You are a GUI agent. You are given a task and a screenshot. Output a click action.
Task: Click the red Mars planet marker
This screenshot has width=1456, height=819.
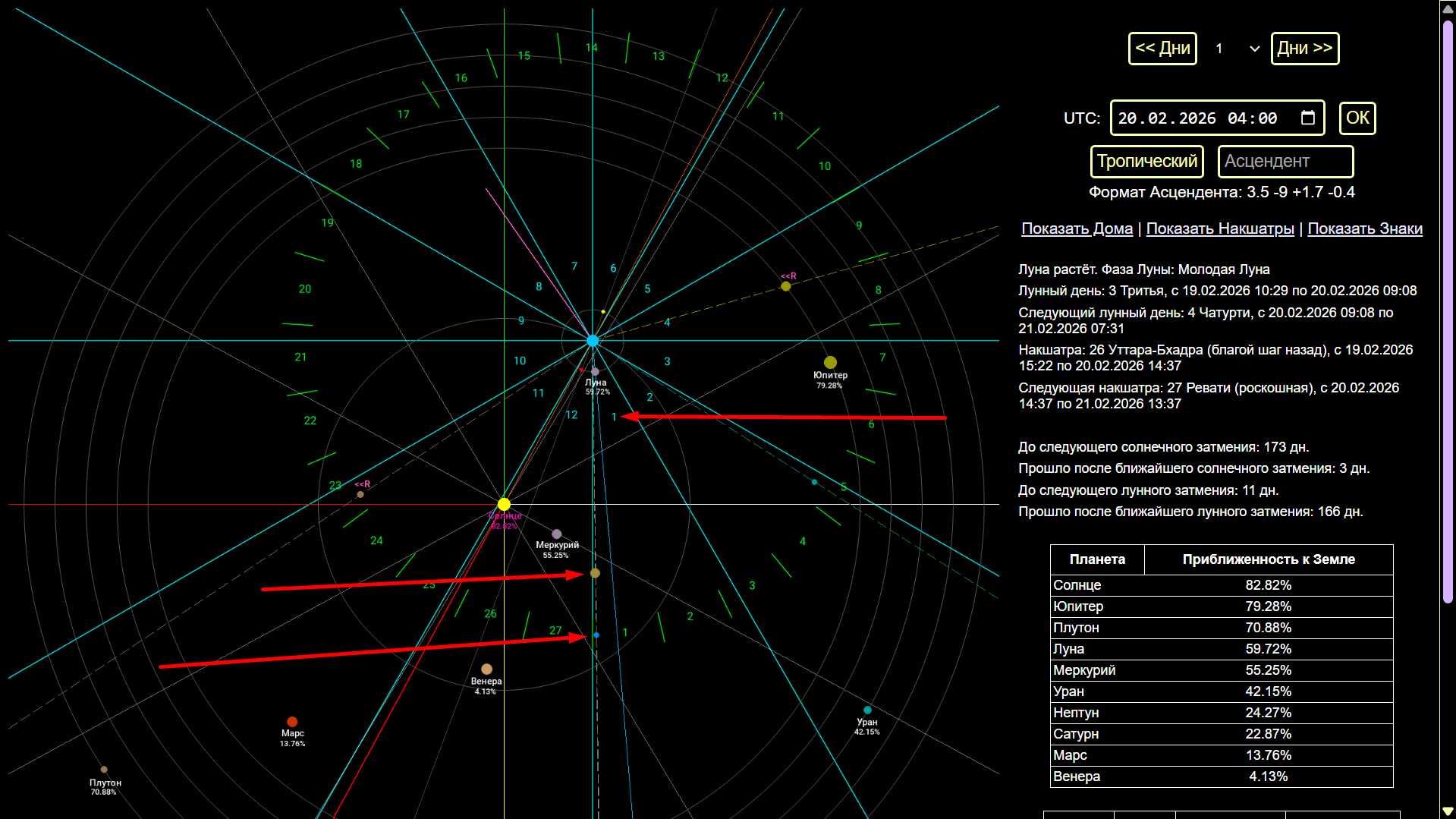[x=292, y=722]
